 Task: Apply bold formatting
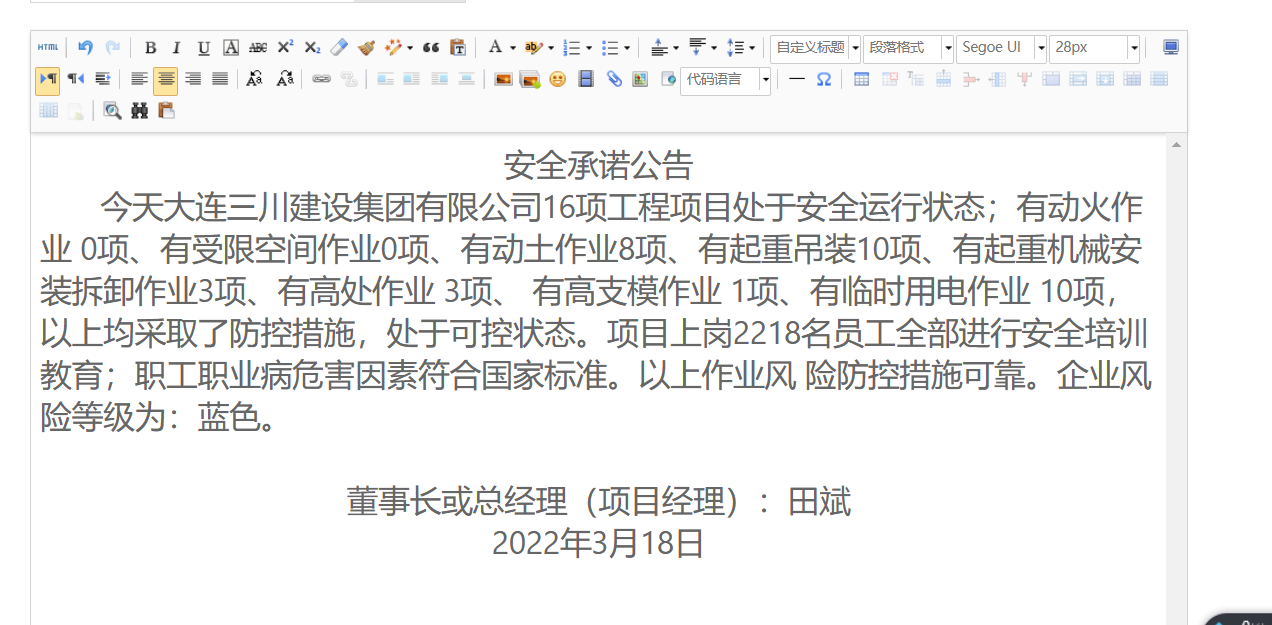(x=150, y=47)
